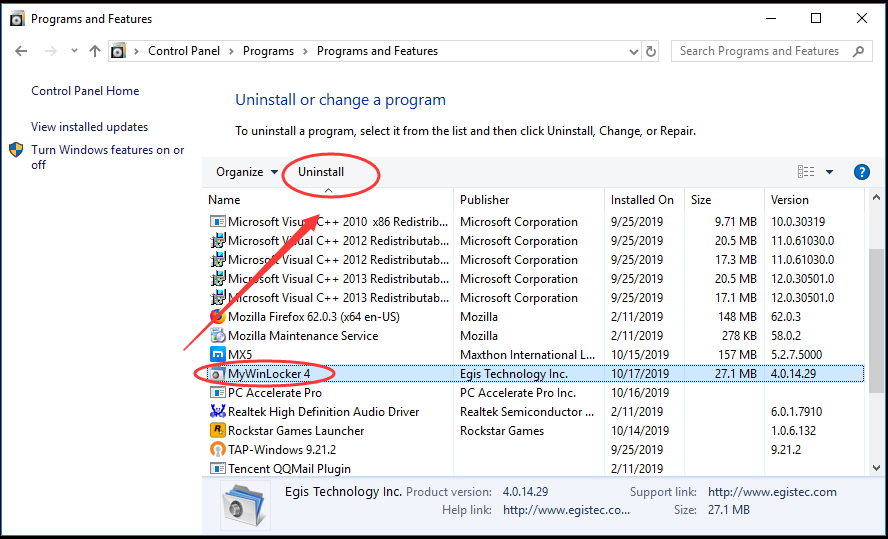Click the vertical scrollbar thumb
Image resolution: width=888 pixels, height=539 pixels.
[876, 320]
